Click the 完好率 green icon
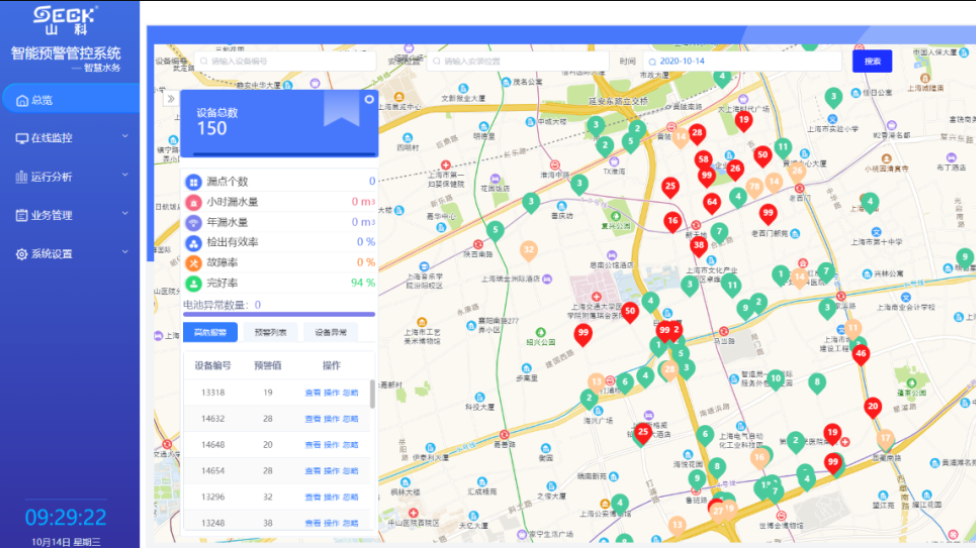 click(x=194, y=283)
